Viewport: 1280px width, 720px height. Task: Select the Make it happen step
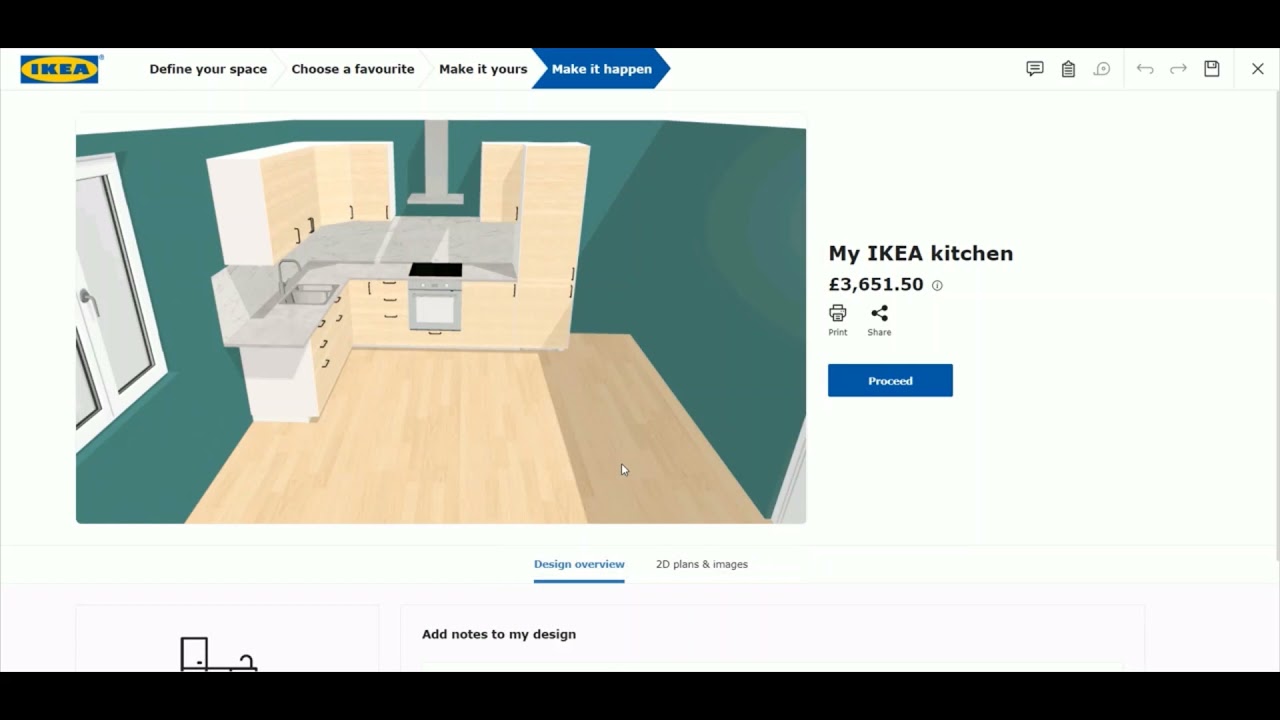(x=601, y=68)
